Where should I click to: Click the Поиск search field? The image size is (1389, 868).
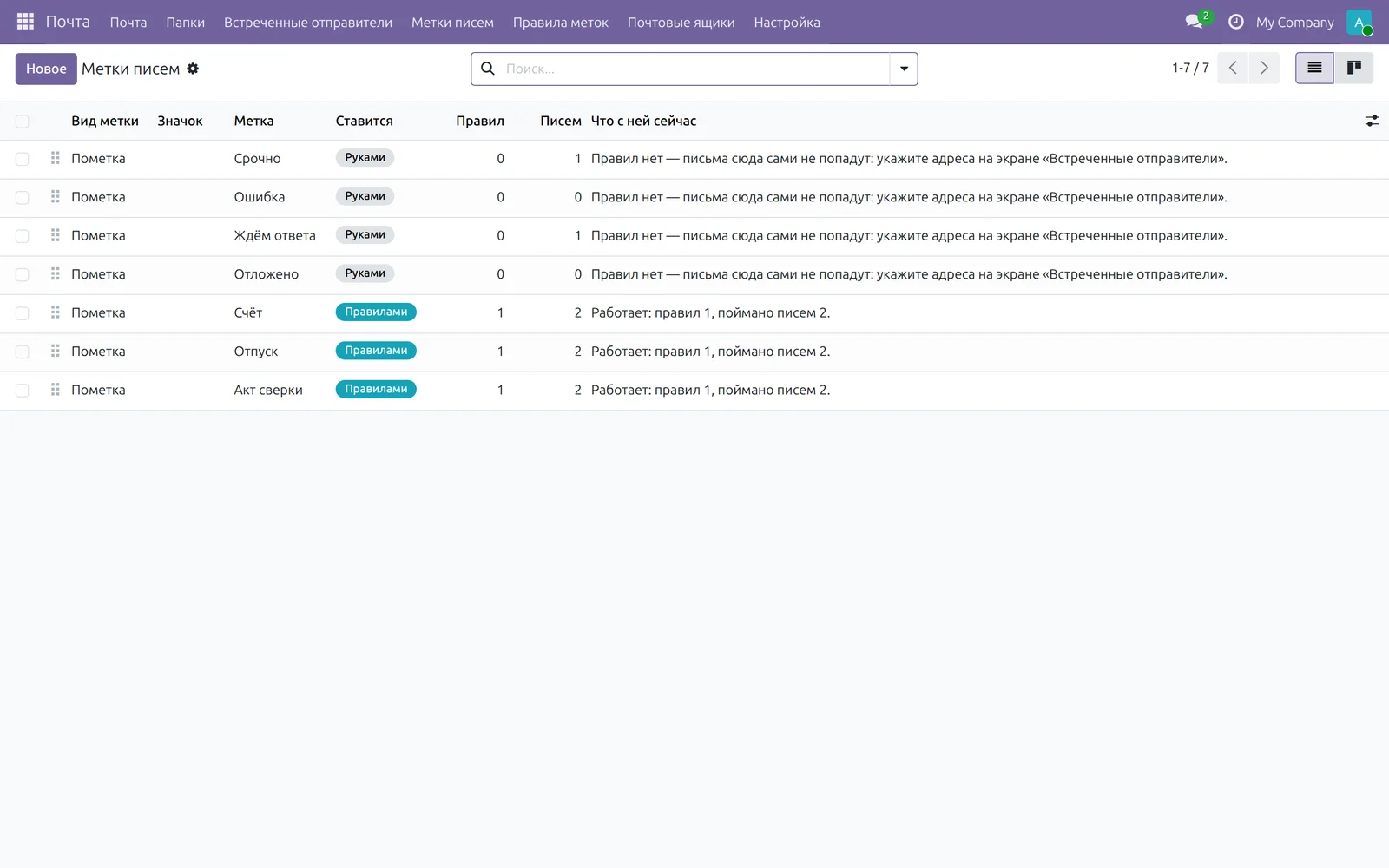pos(694,69)
